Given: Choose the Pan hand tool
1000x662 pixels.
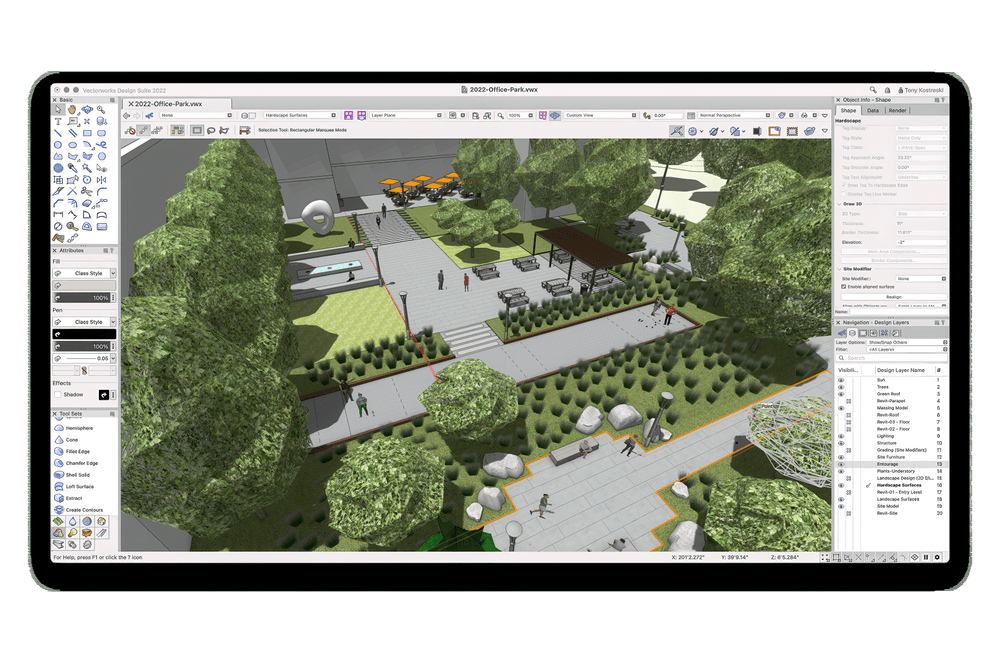Looking at the screenshot, I should (73, 109).
